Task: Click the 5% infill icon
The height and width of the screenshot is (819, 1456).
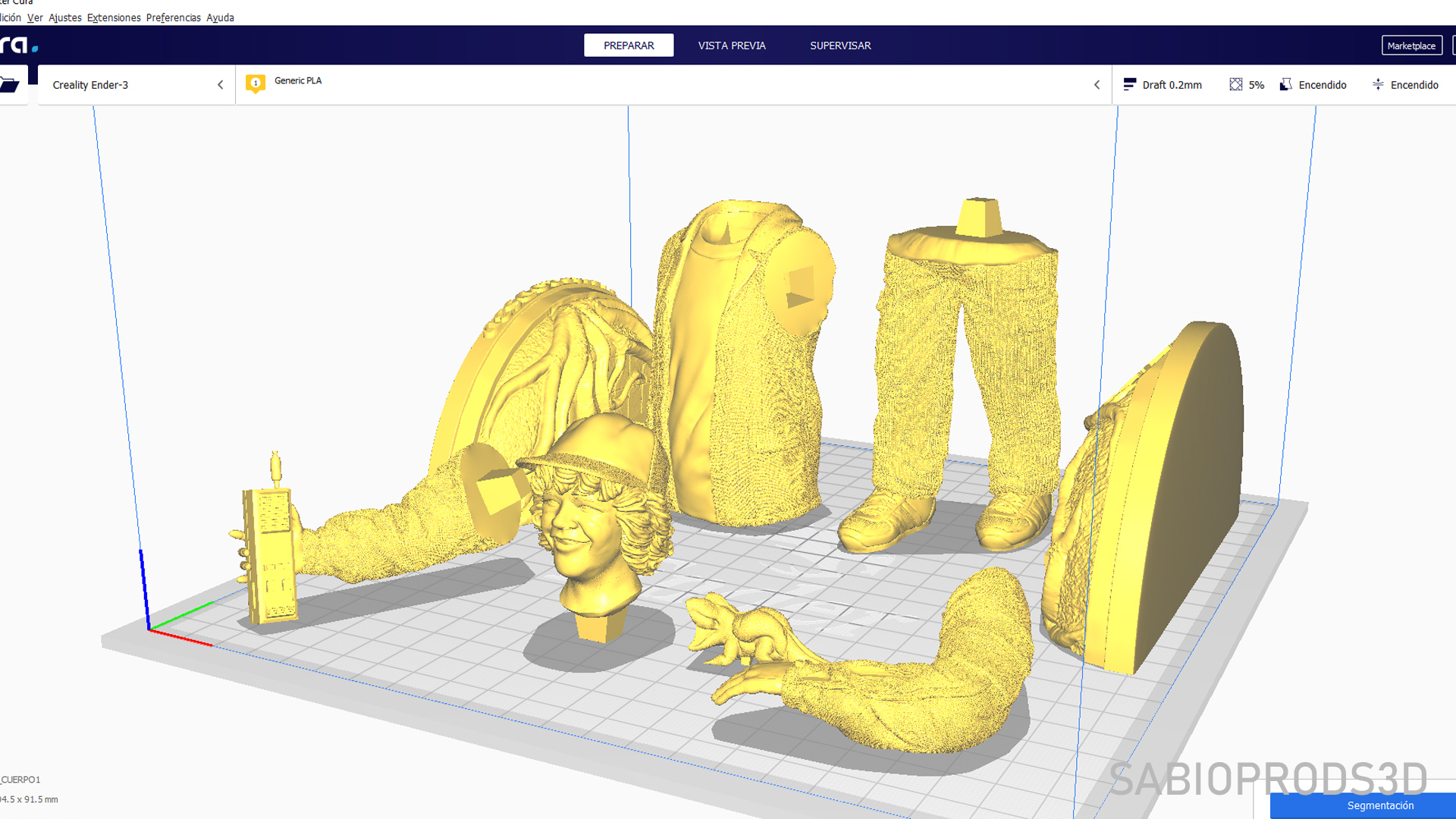Action: pos(1235,84)
